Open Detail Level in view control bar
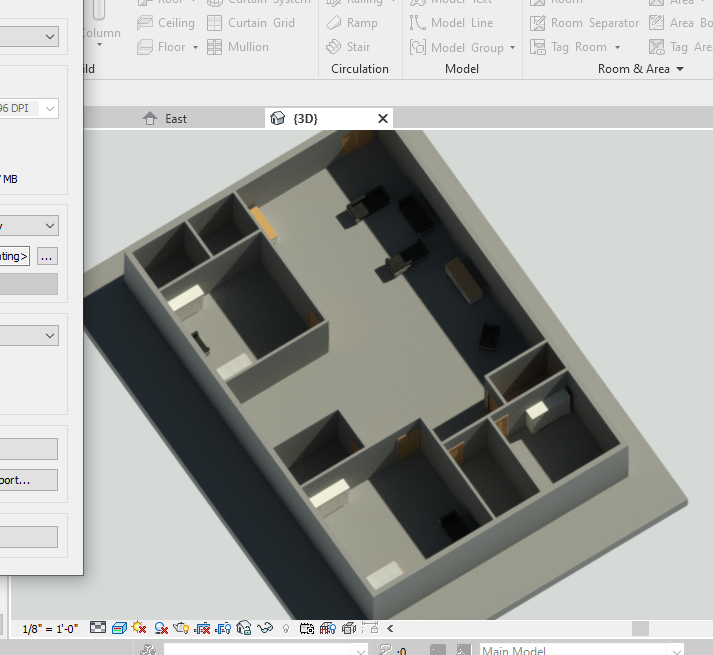 pyautogui.click(x=98, y=628)
